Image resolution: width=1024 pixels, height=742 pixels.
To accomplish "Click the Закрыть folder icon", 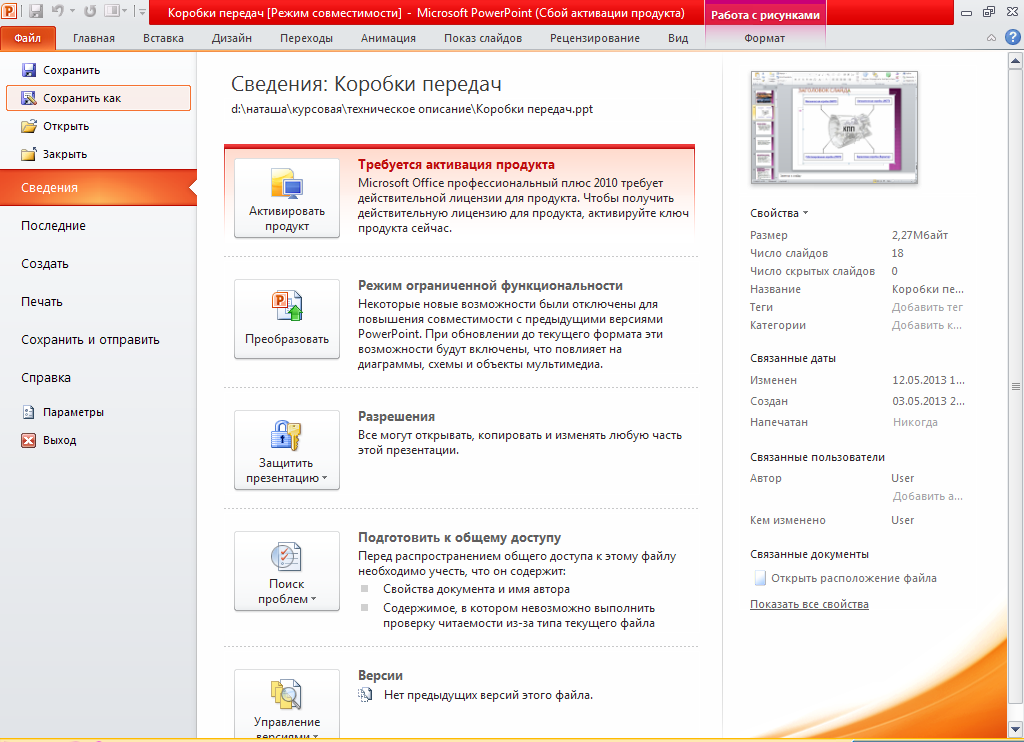I will point(29,154).
